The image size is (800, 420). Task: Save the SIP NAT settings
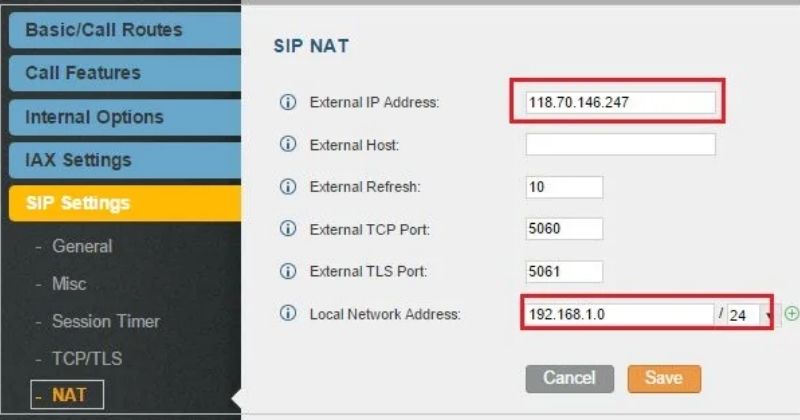click(664, 379)
